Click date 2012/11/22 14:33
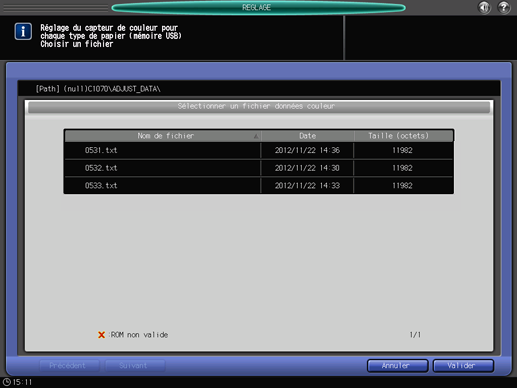Screen dimensions: 517x388 coord(307,186)
